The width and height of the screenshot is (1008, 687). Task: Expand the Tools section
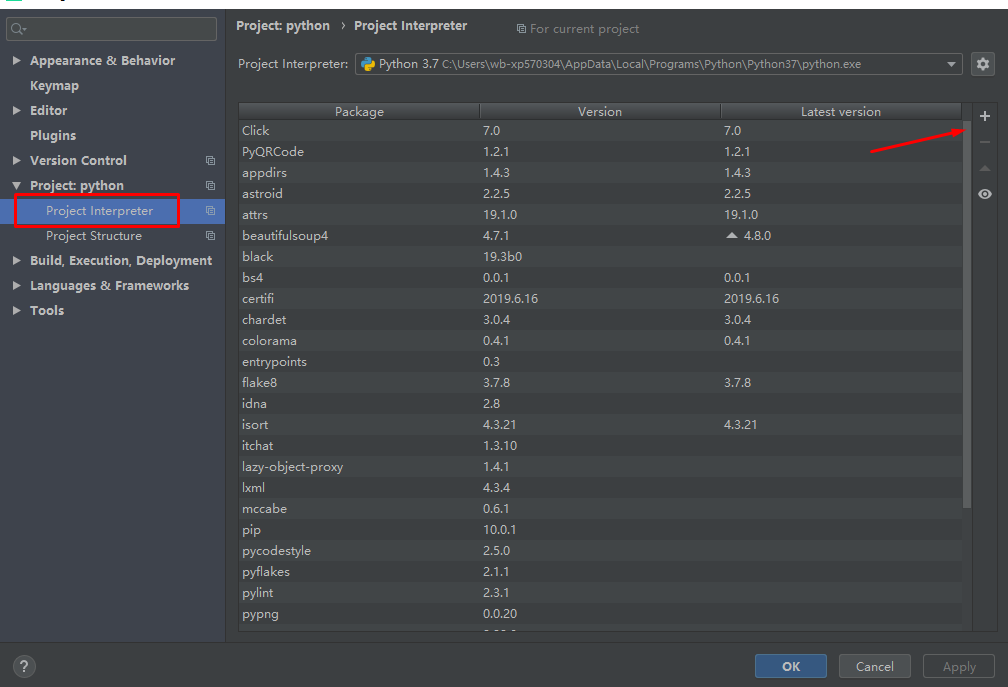[17, 310]
